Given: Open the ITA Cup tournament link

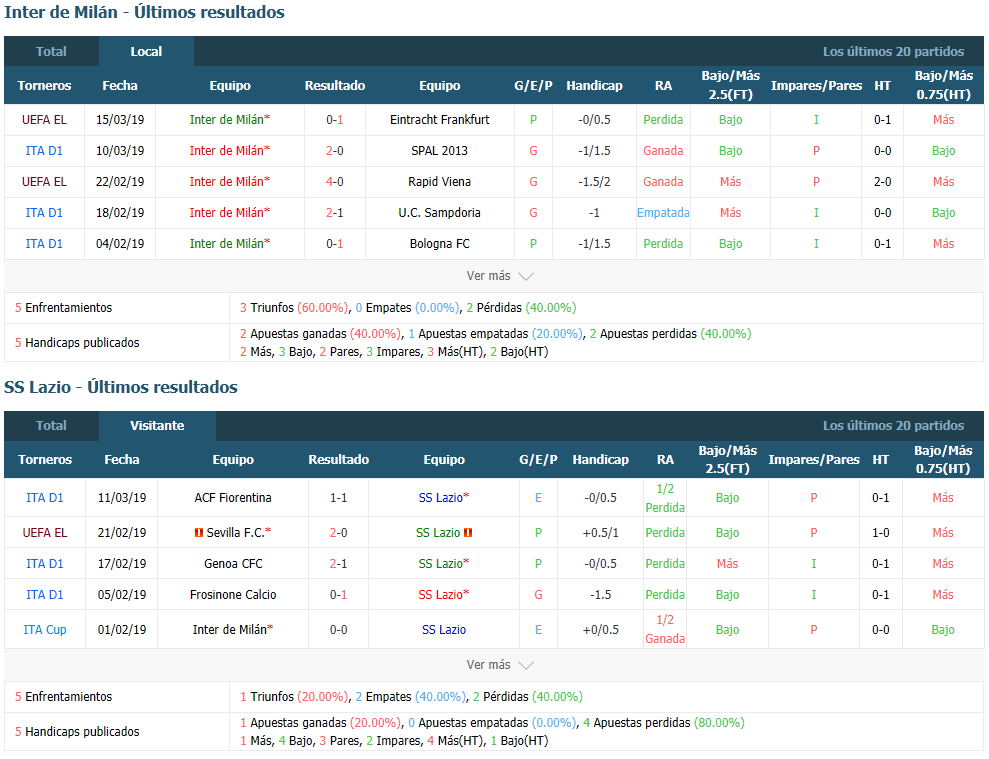Looking at the screenshot, I should pyautogui.click(x=45, y=630).
